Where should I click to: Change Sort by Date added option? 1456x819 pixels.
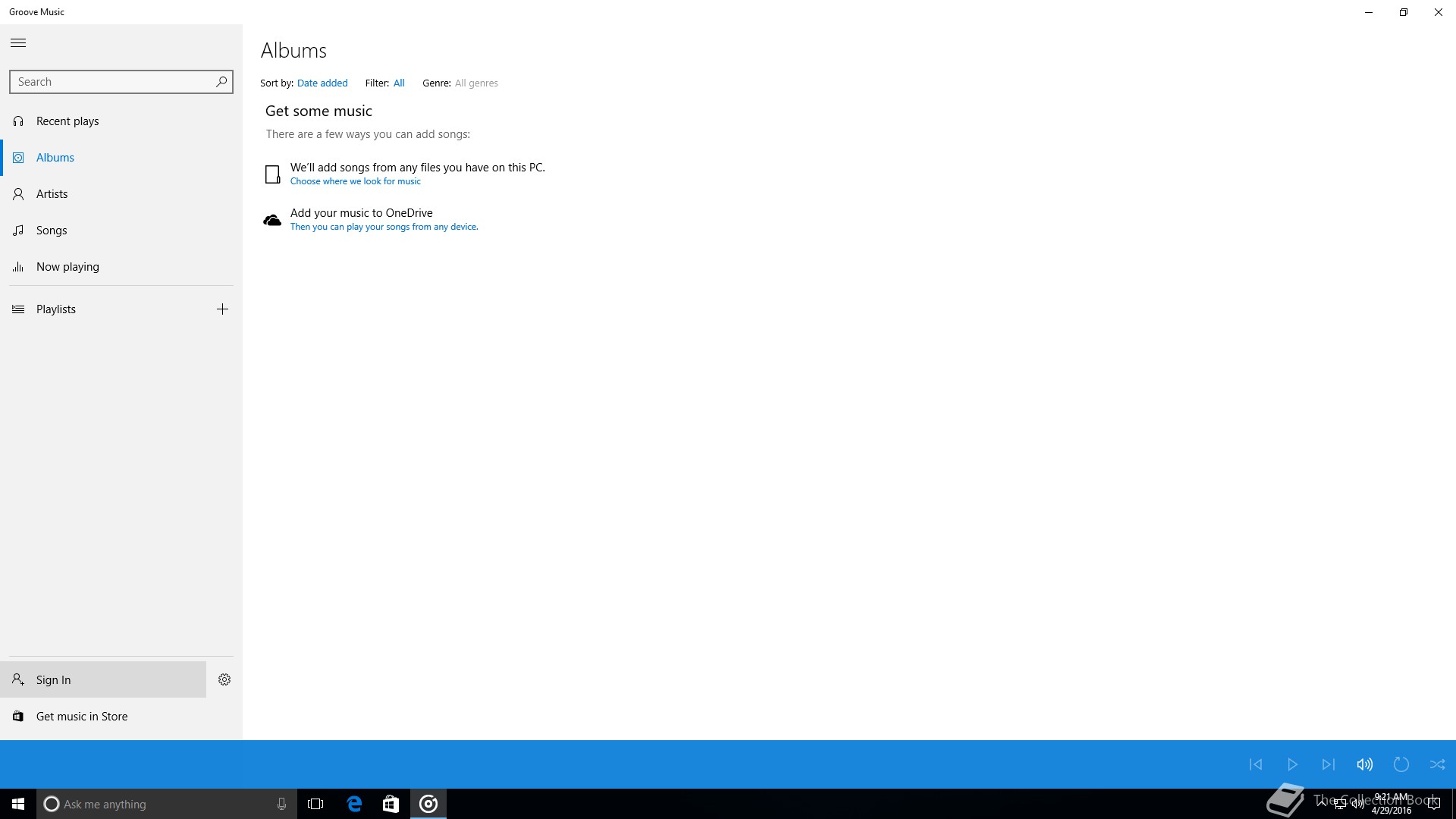[322, 83]
